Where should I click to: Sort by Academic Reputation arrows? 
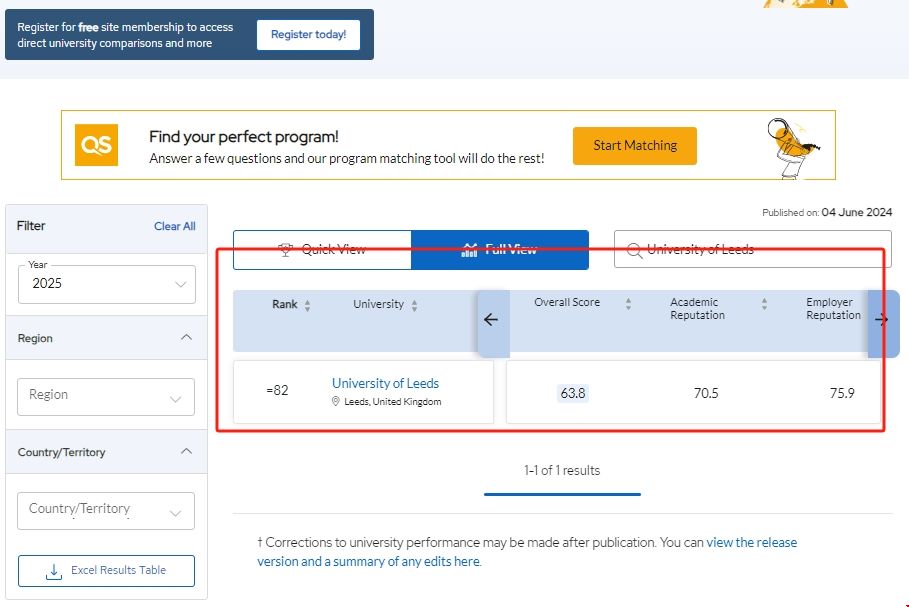[764, 304]
